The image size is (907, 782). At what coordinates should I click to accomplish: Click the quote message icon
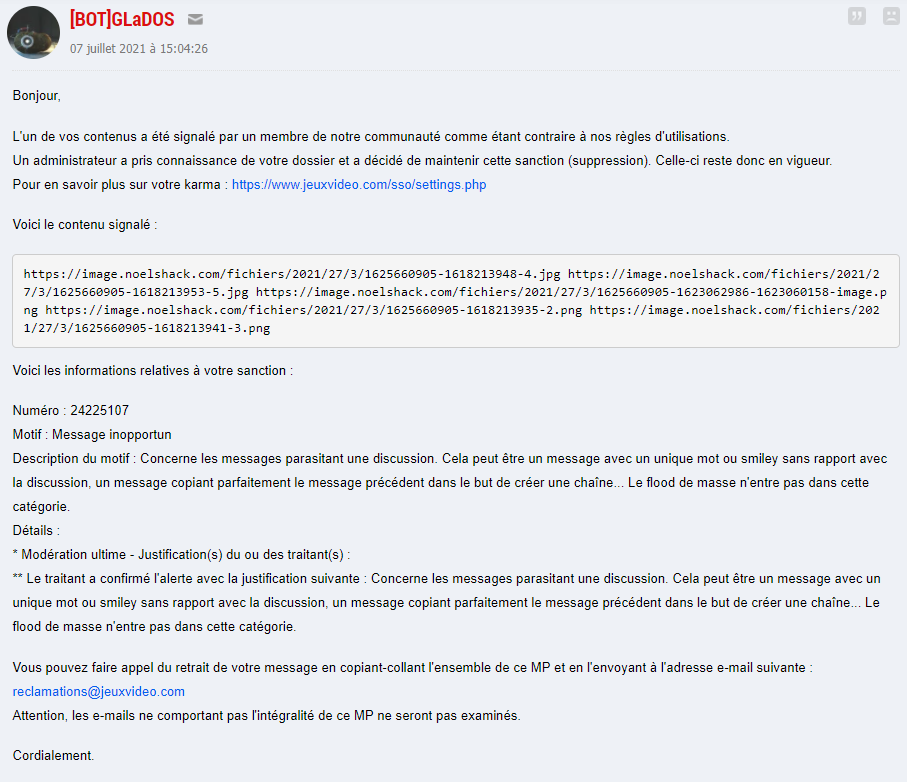point(857,16)
